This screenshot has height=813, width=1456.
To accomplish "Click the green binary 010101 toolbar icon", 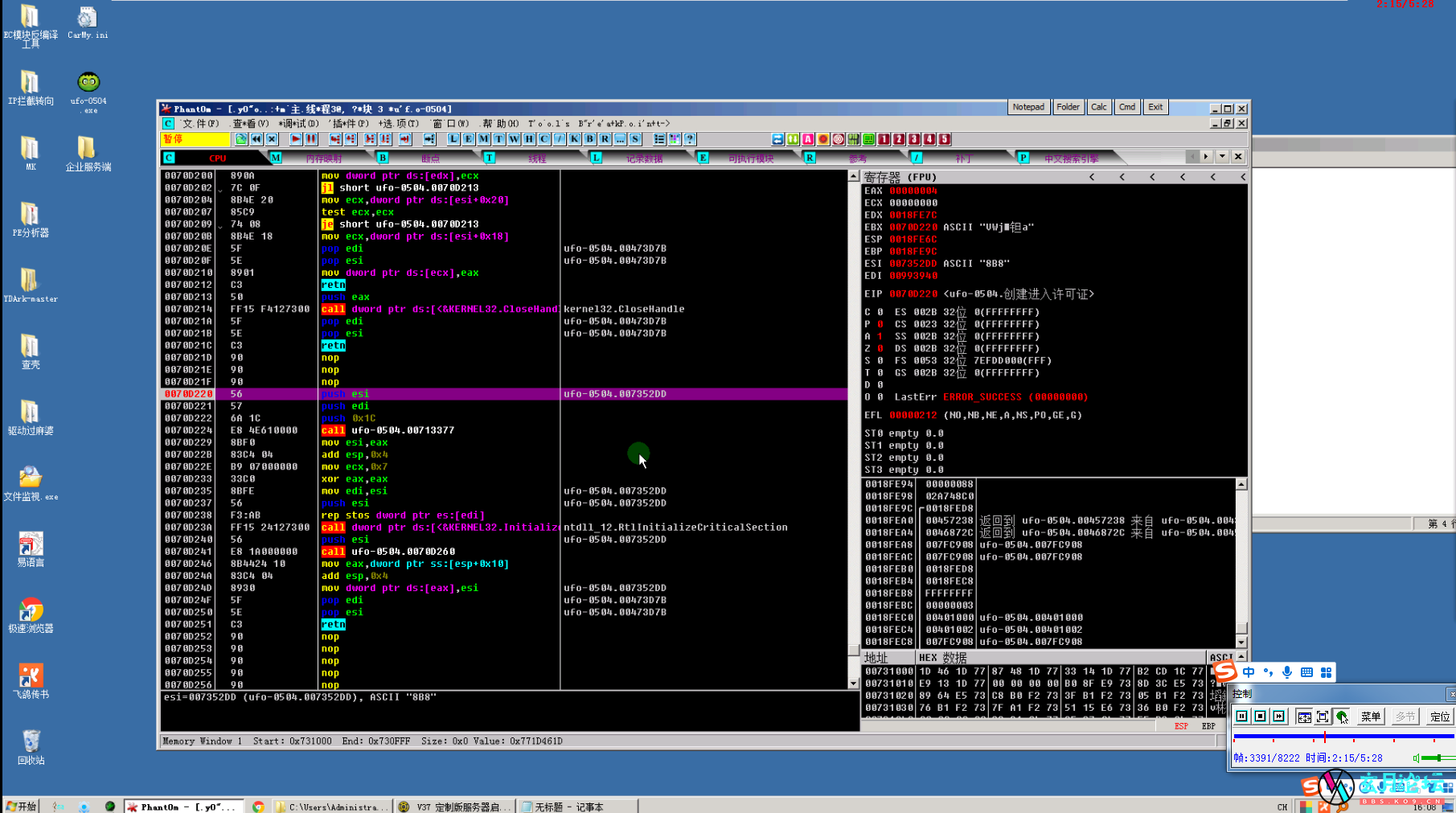I will click(853, 139).
